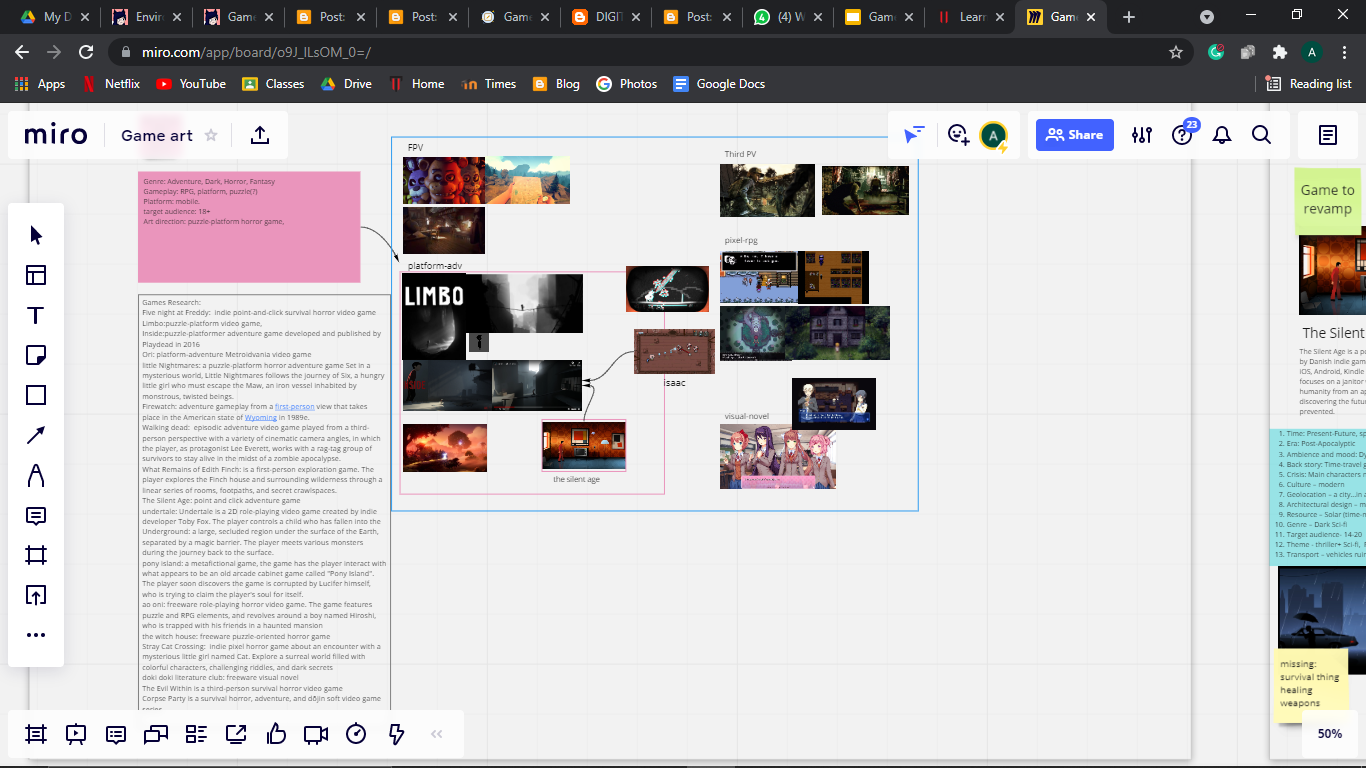Open the Cards list icon

196,734
